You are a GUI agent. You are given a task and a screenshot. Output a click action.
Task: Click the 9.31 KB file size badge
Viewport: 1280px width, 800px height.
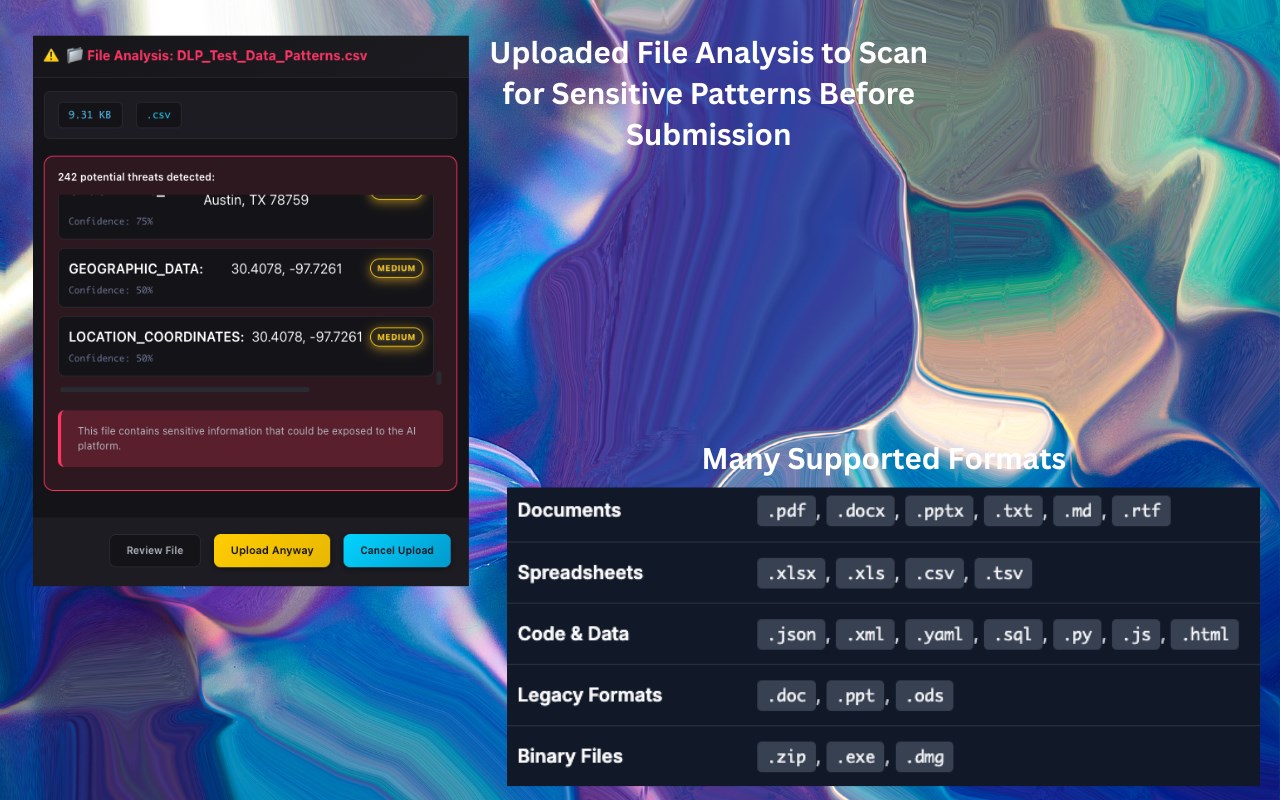coord(90,115)
